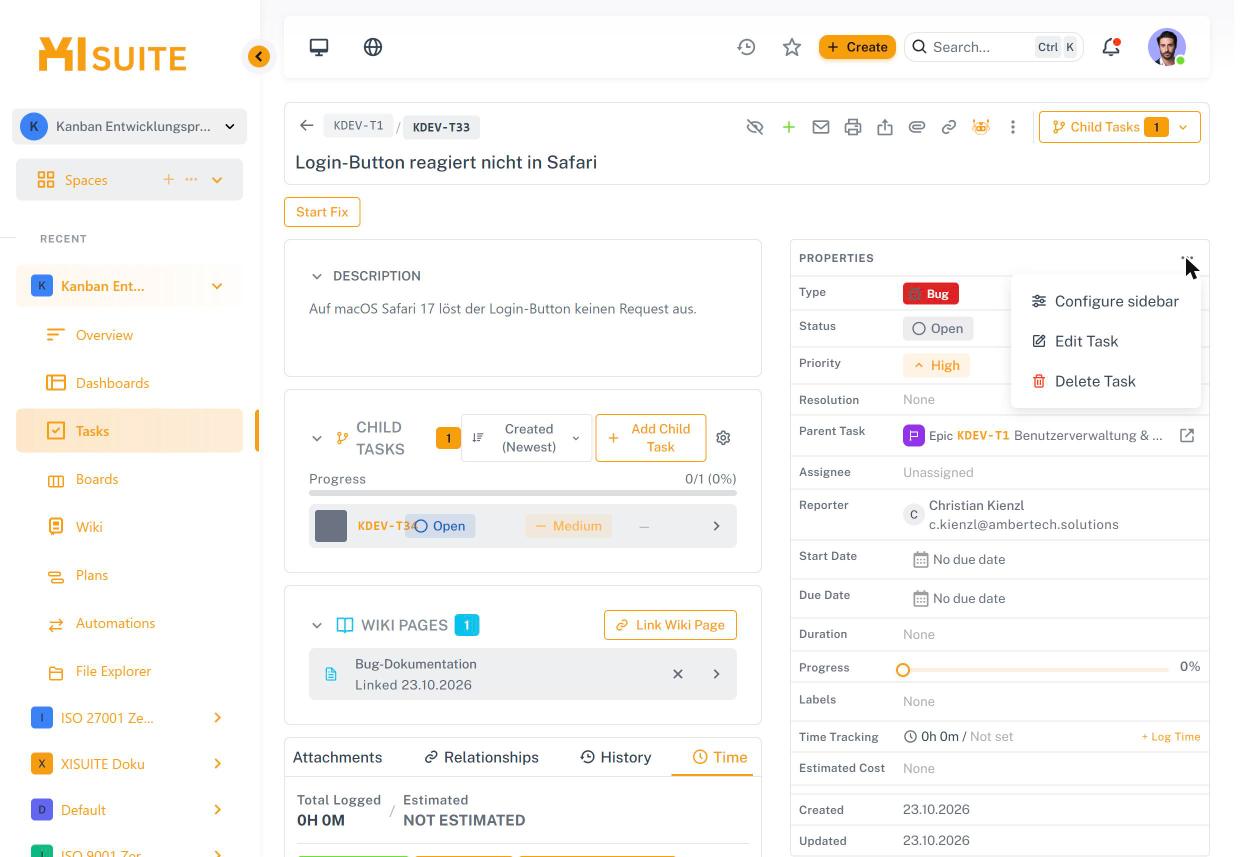1249x857 pixels.
Task: Send task by email envelope icon
Action: pyautogui.click(x=821, y=127)
